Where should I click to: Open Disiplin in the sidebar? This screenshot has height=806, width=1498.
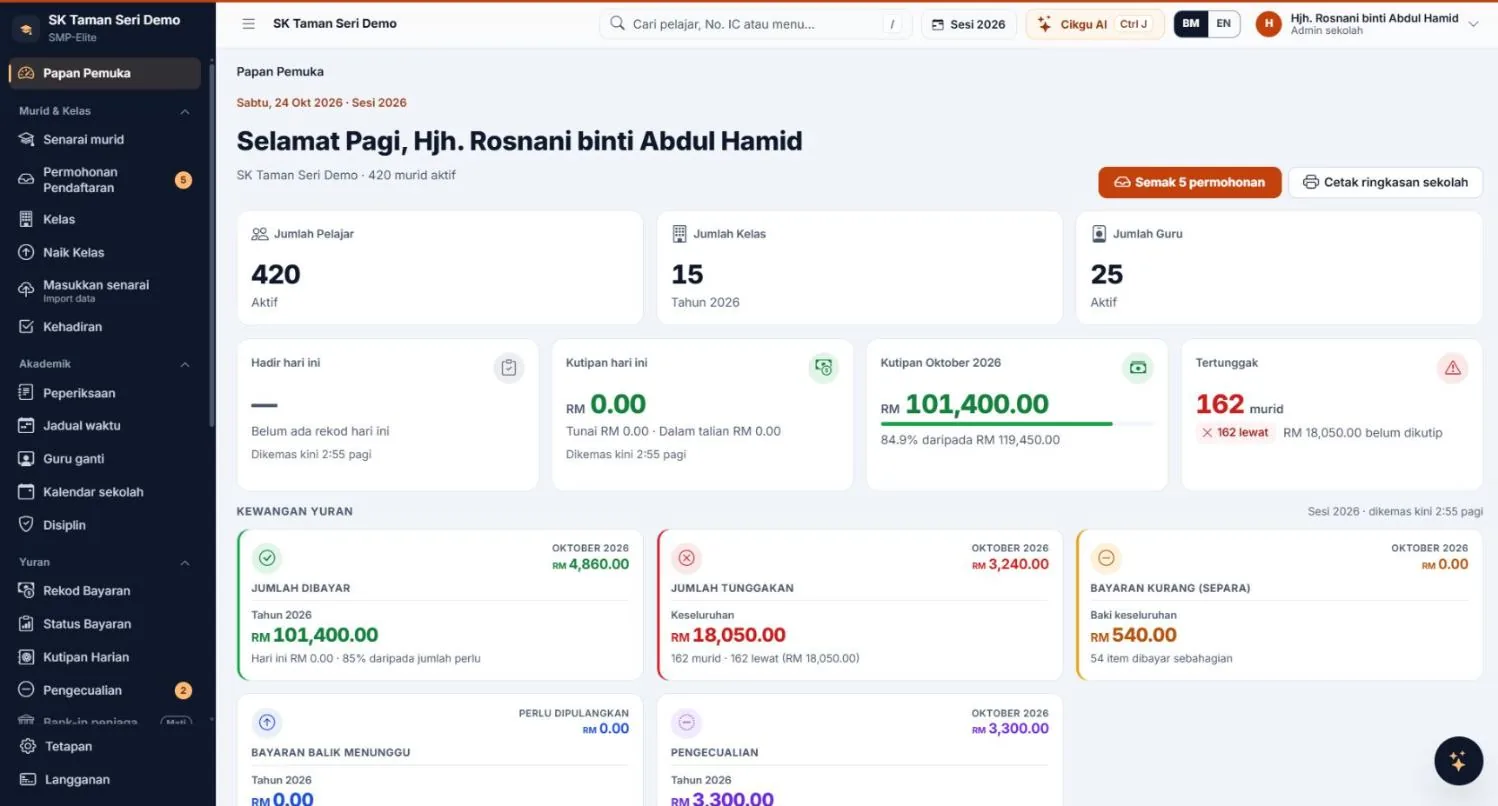pos(104,525)
